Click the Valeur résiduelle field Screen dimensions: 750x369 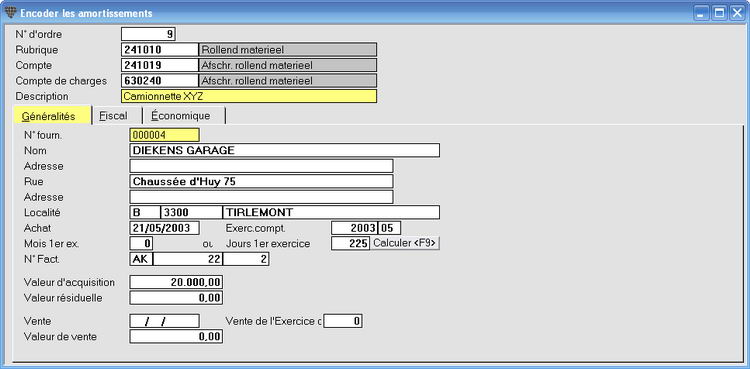click(x=176, y=298)
